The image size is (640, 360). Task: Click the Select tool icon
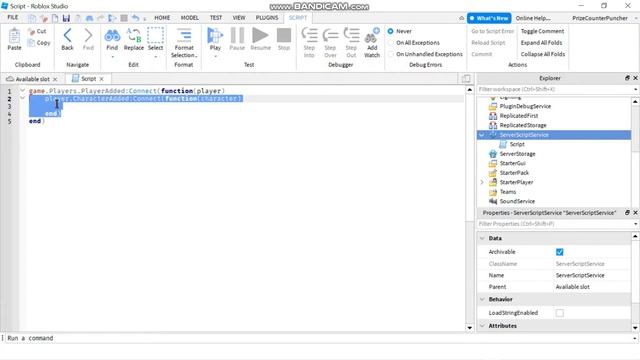click(x=156, y=36)
